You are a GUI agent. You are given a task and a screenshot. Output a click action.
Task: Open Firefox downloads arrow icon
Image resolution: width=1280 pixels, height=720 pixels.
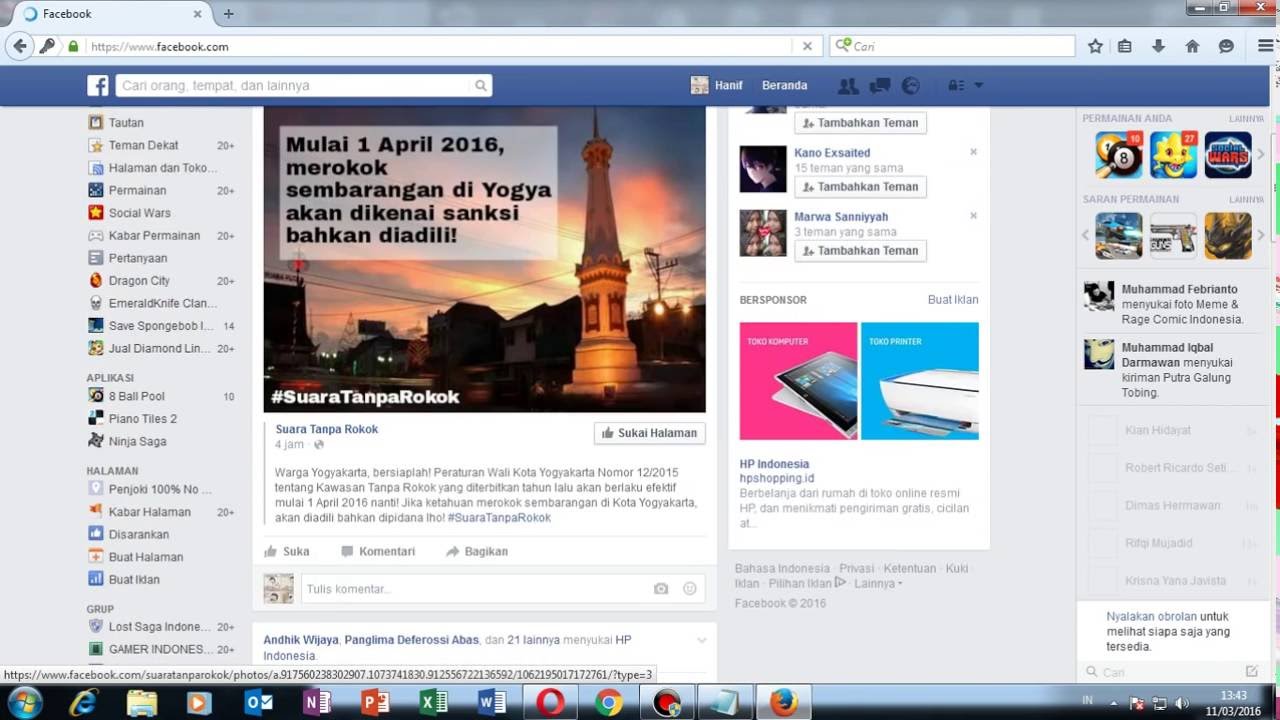[1158, 46]
